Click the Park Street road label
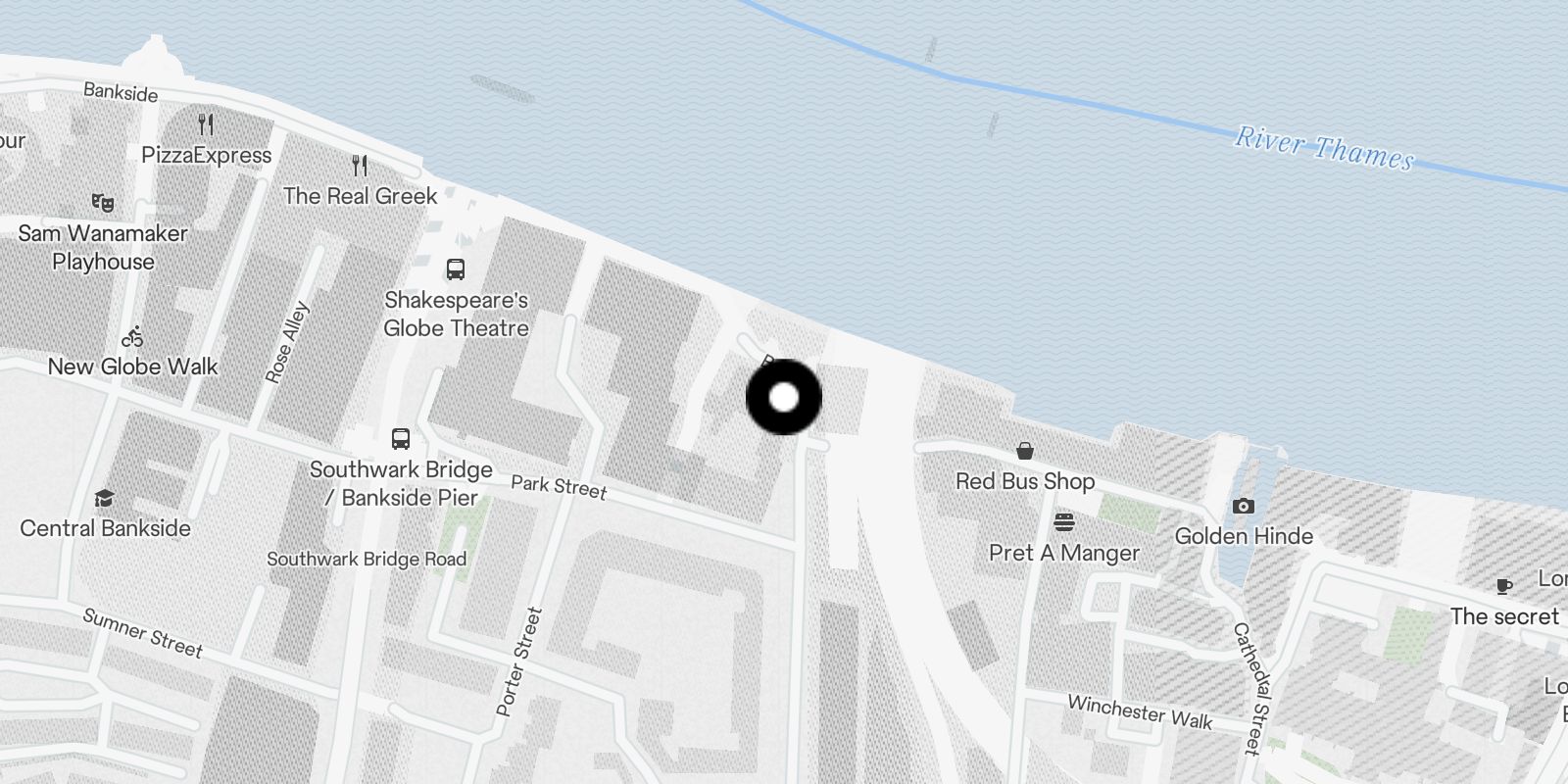This screenshot has width=1568, height=784. click(559, 485)
